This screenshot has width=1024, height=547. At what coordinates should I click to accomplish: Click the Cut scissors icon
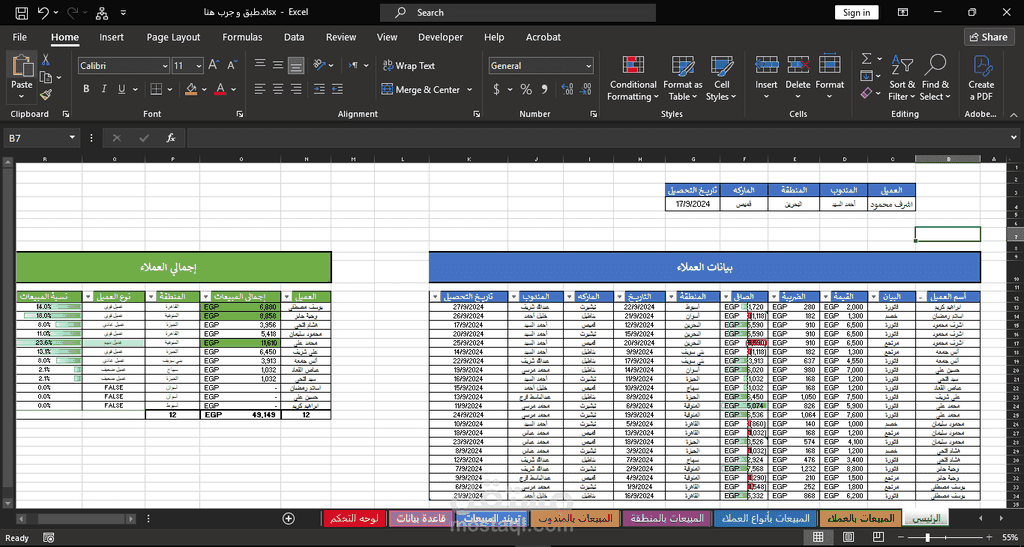[46, 59]
